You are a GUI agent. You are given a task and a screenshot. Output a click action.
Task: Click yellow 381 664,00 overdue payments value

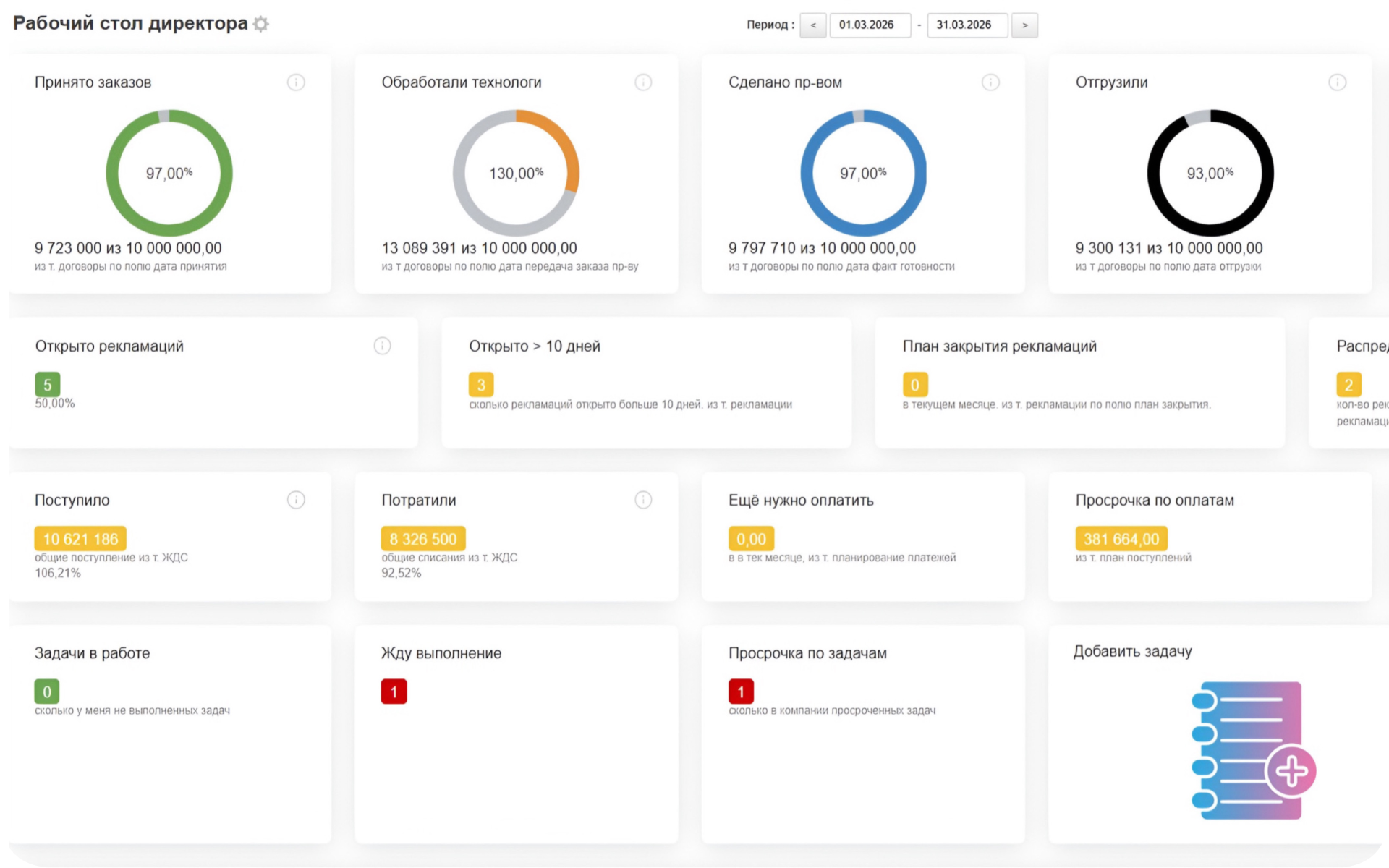point(1121,539)
